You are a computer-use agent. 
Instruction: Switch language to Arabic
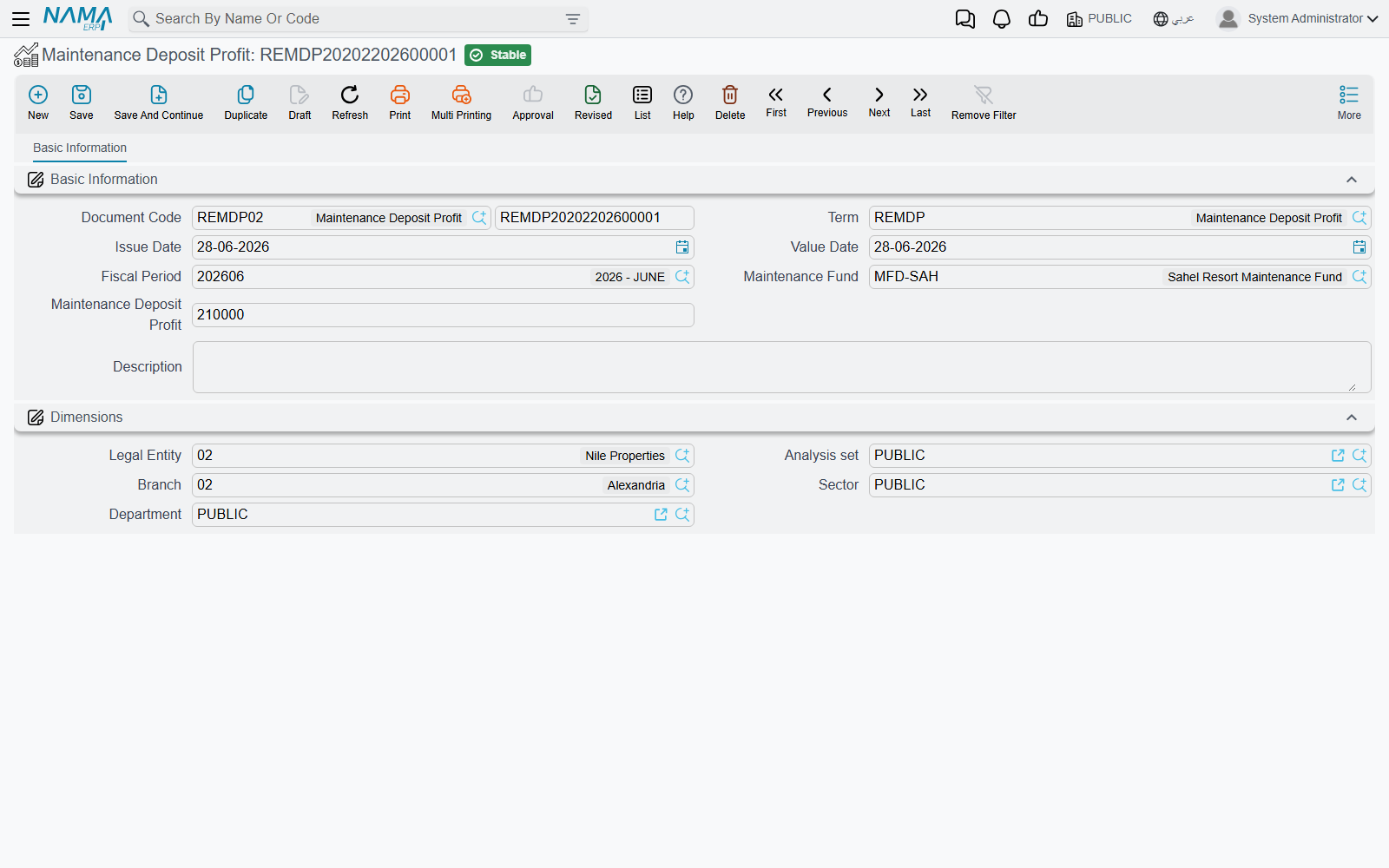pos(1174,19)
